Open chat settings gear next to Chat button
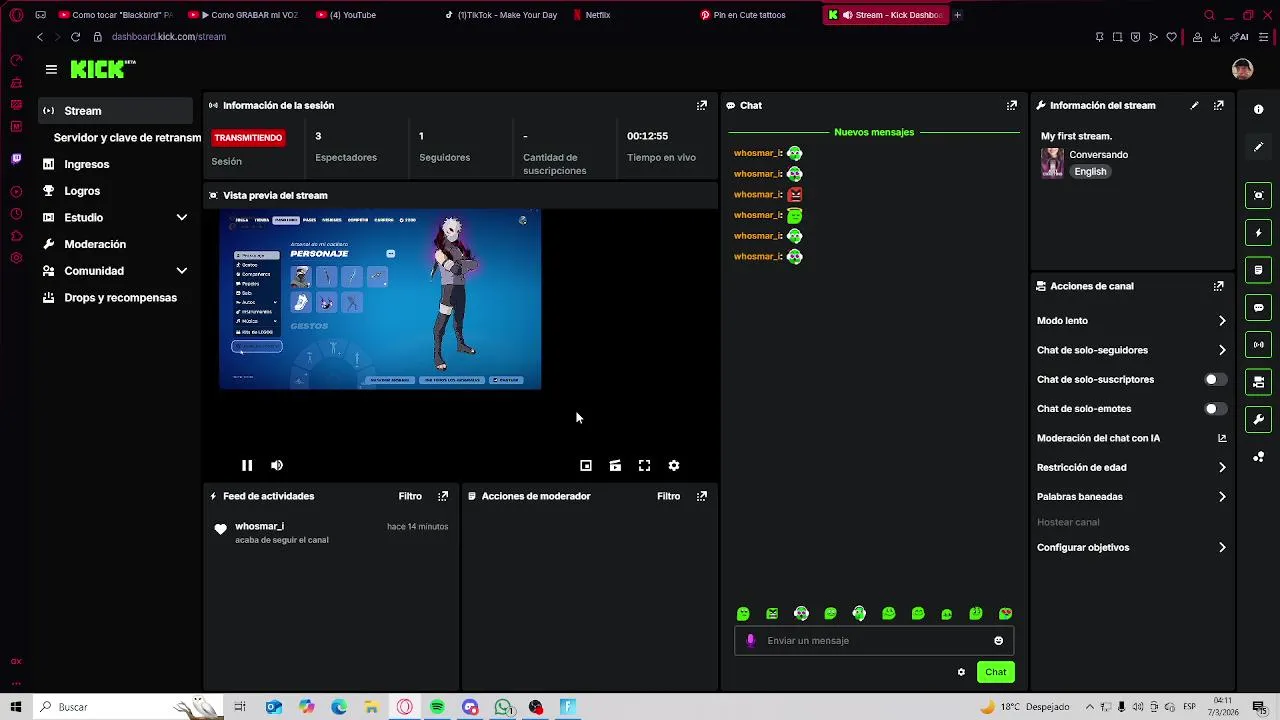 (961, 672)
